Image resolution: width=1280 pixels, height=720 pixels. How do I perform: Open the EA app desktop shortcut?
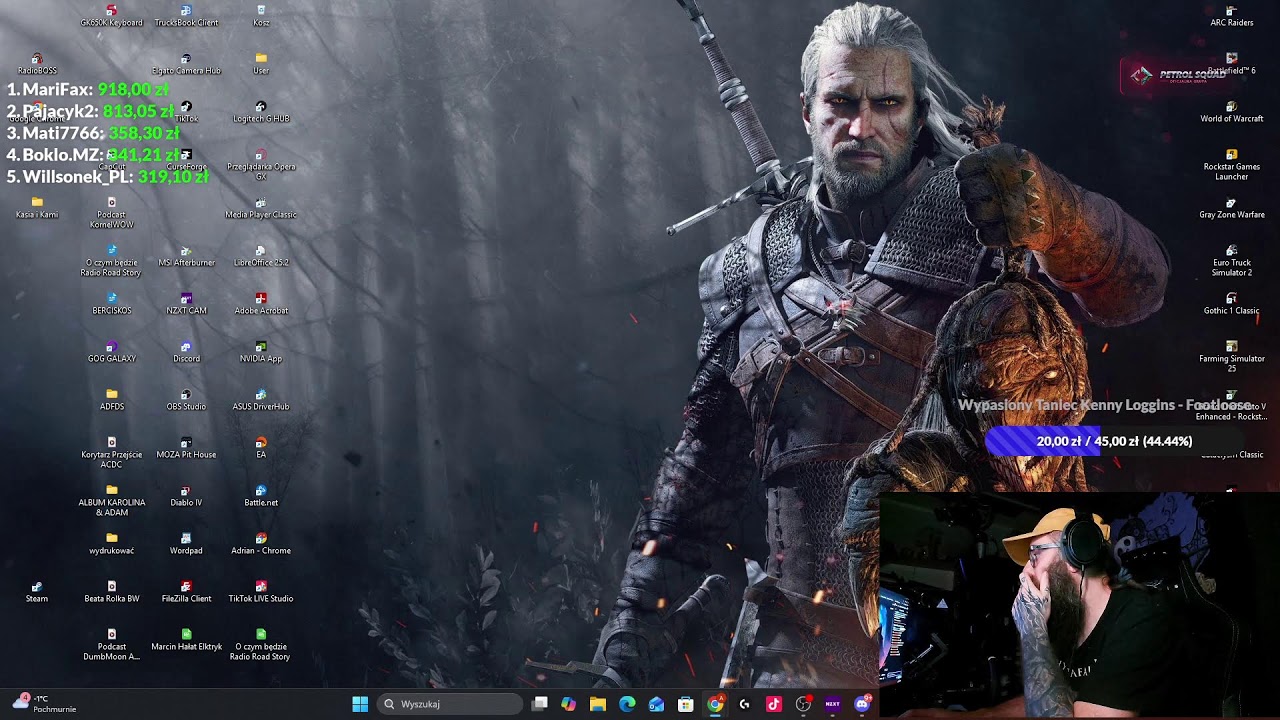click(261, 448)
